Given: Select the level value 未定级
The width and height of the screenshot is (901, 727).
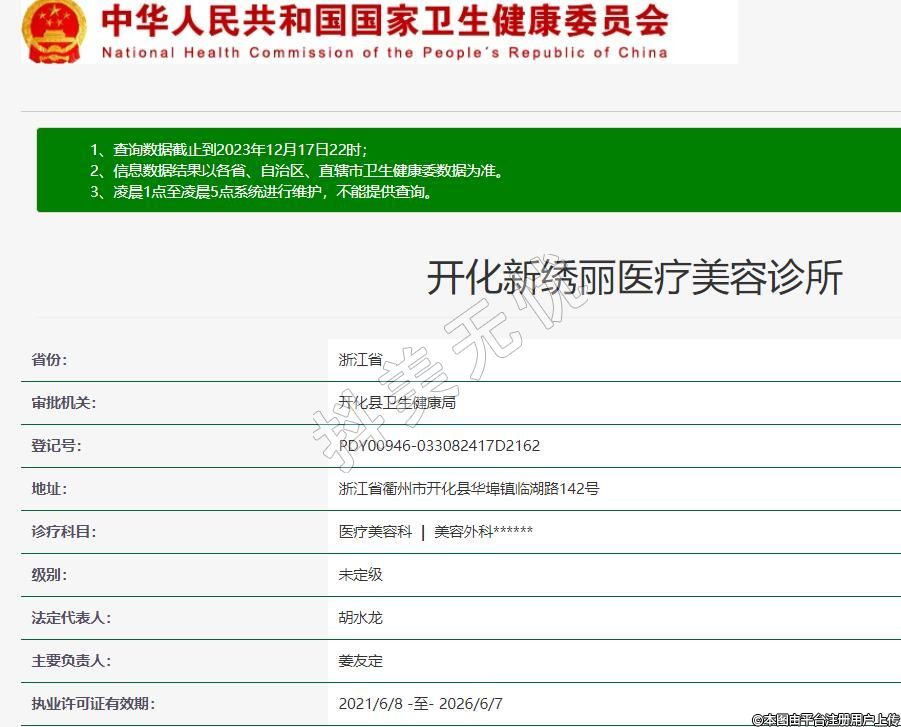Looking at the screenshot, I should (360, 575).
